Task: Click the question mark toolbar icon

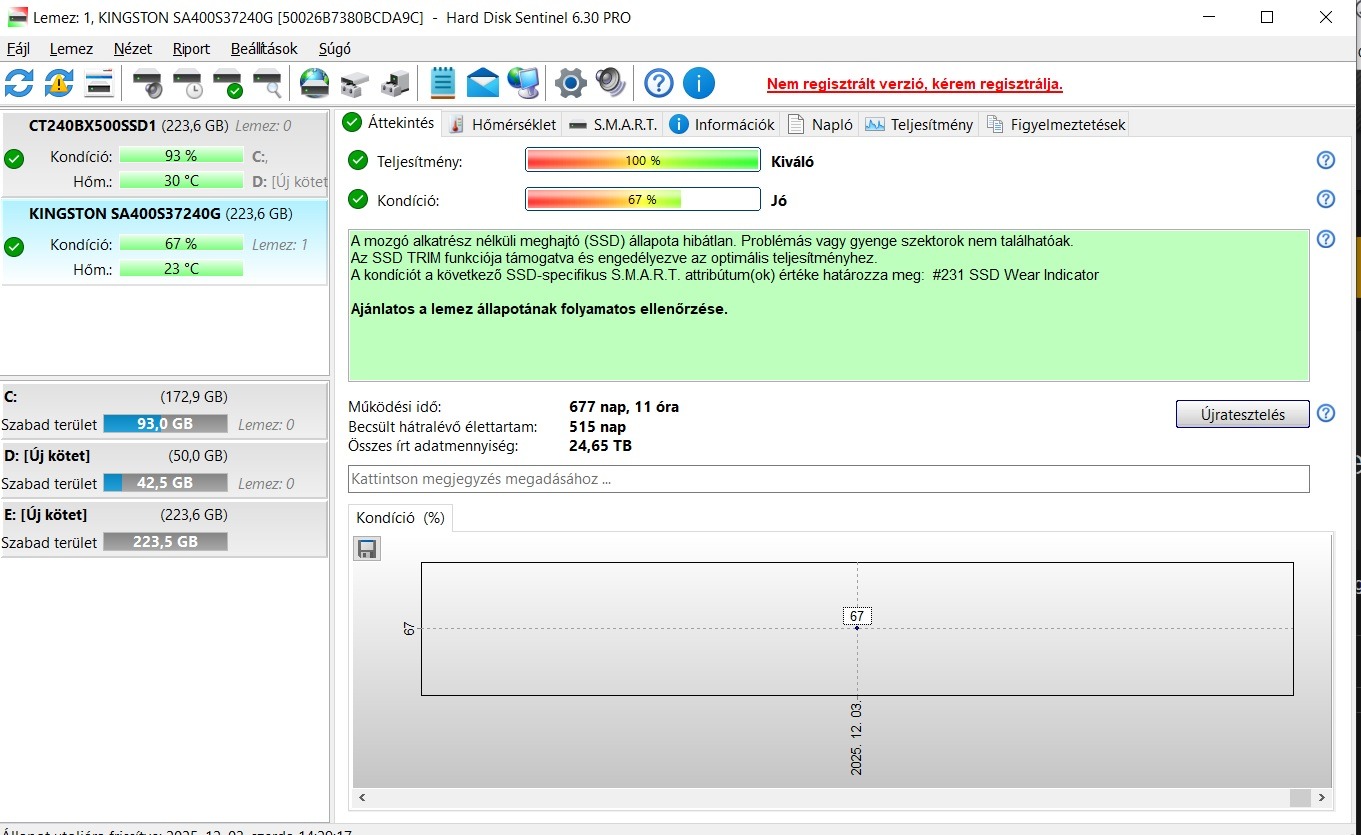Action: click(658, 83)
